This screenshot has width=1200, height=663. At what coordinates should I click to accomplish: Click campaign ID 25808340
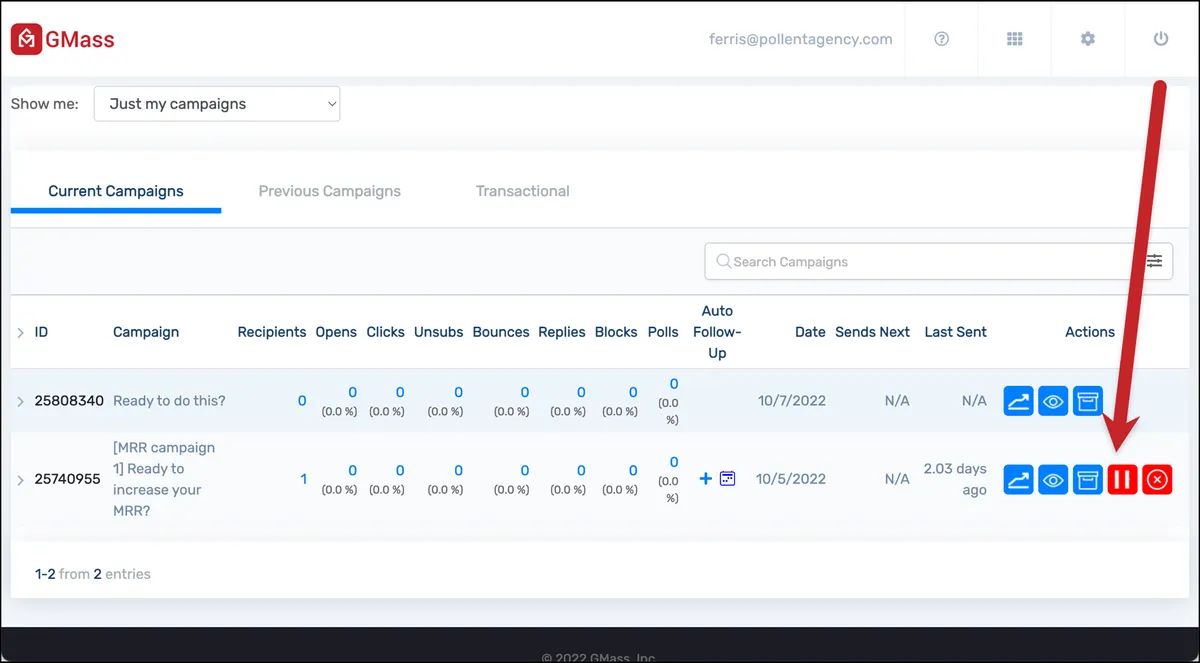[69, 401]
